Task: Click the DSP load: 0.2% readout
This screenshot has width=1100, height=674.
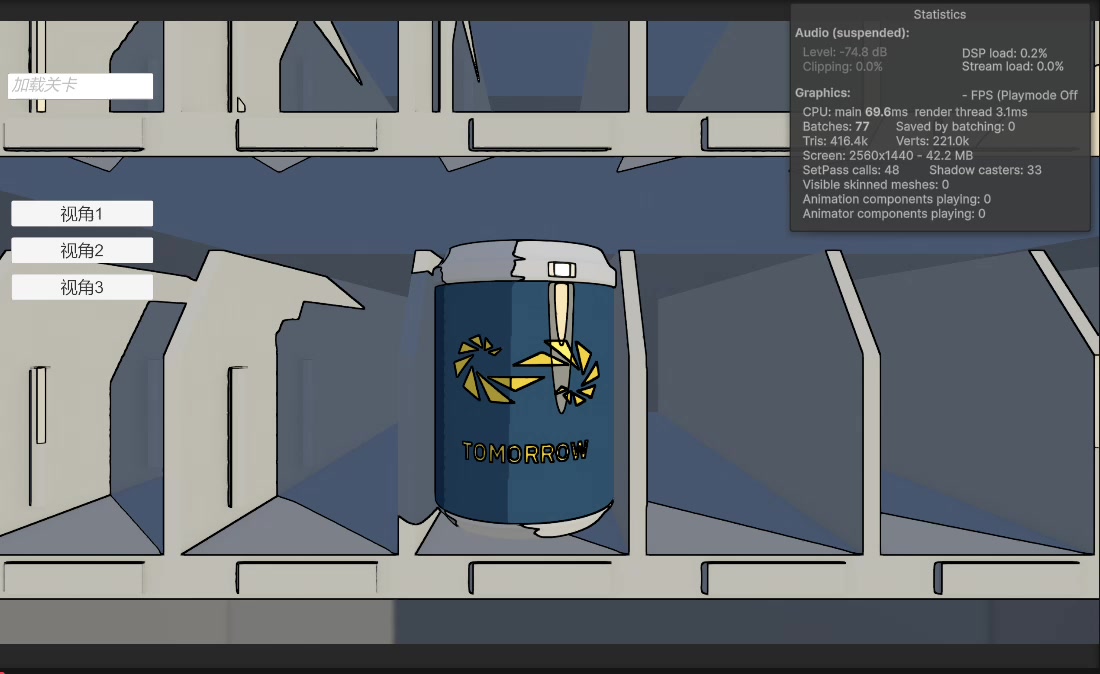Action: (x=1004, y=53)
